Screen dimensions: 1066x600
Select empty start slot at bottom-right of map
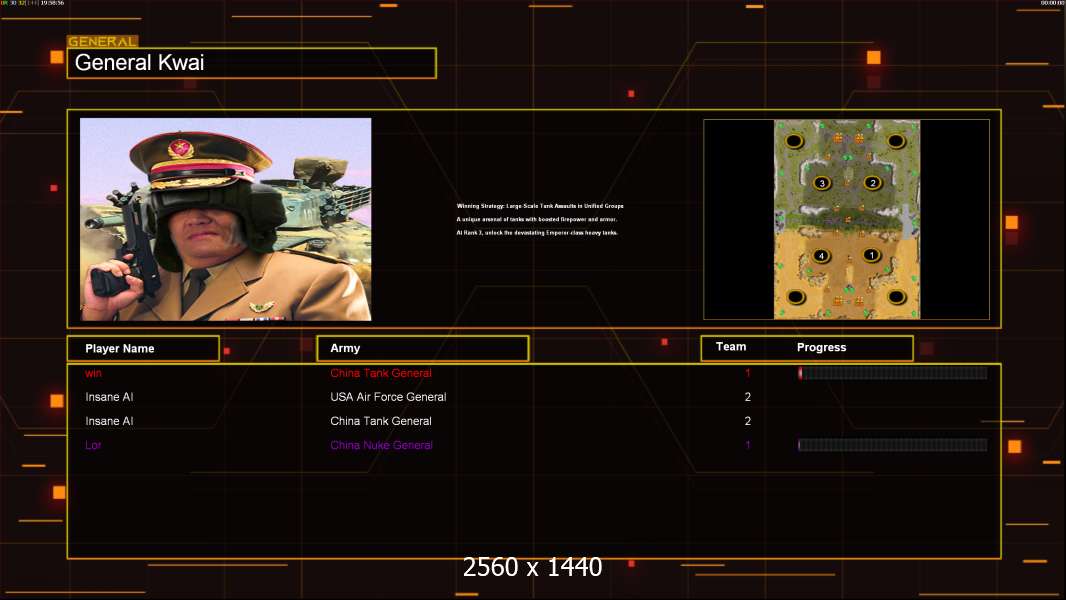[x=897, y=297]
